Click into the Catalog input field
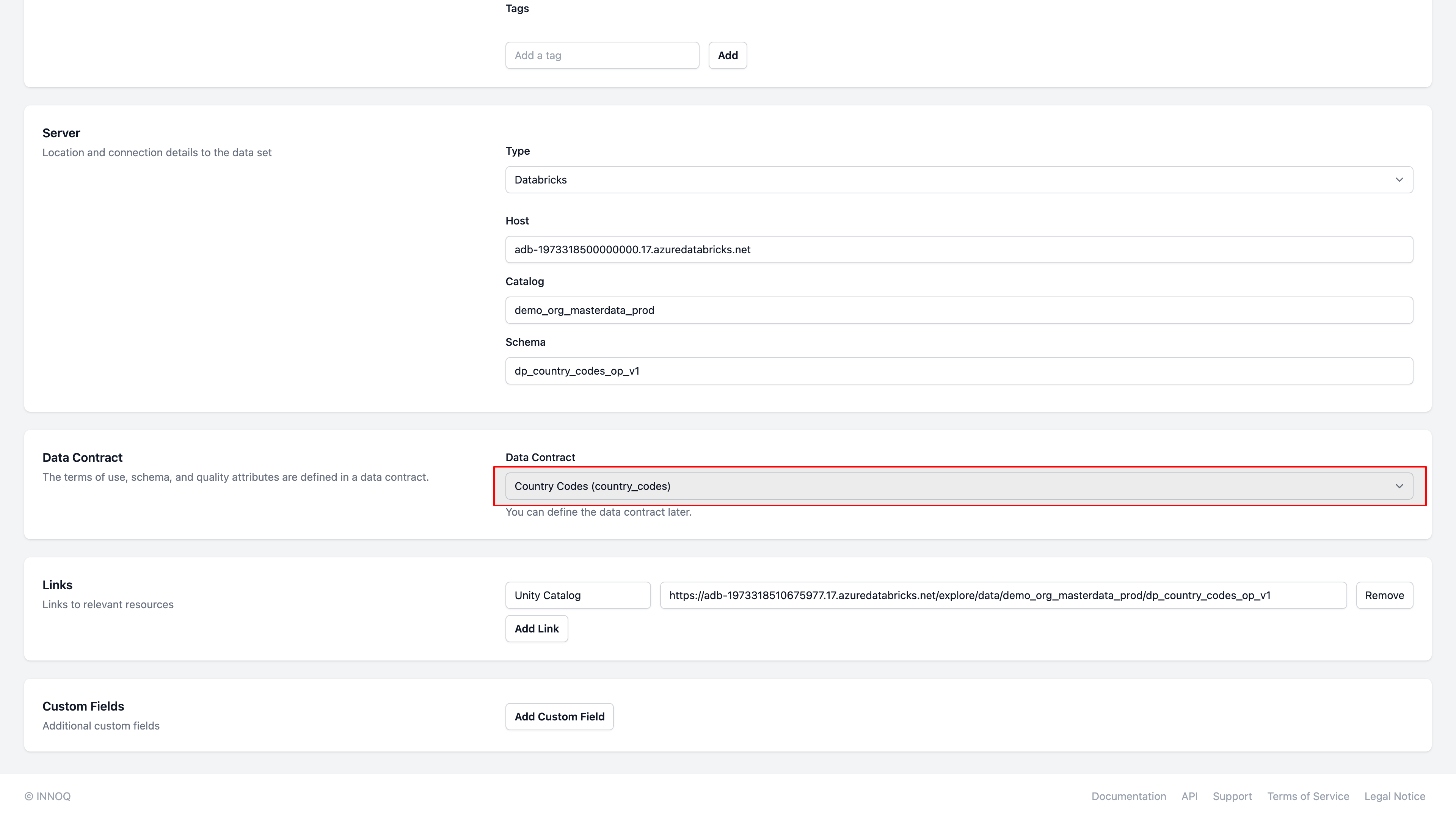 [959, 310]
